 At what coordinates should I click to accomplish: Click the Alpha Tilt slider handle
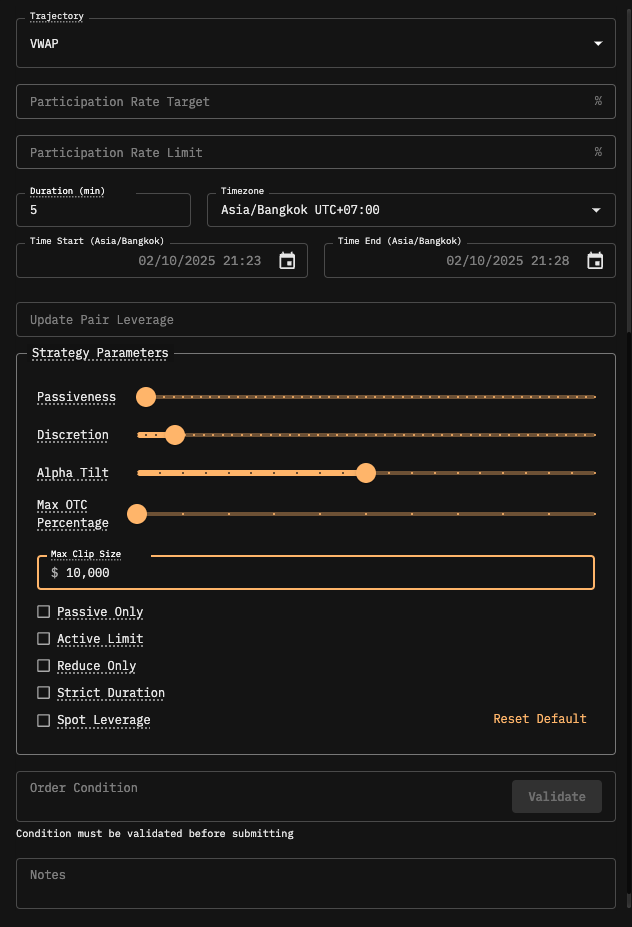pyautogui.click(x=366, y=473)
